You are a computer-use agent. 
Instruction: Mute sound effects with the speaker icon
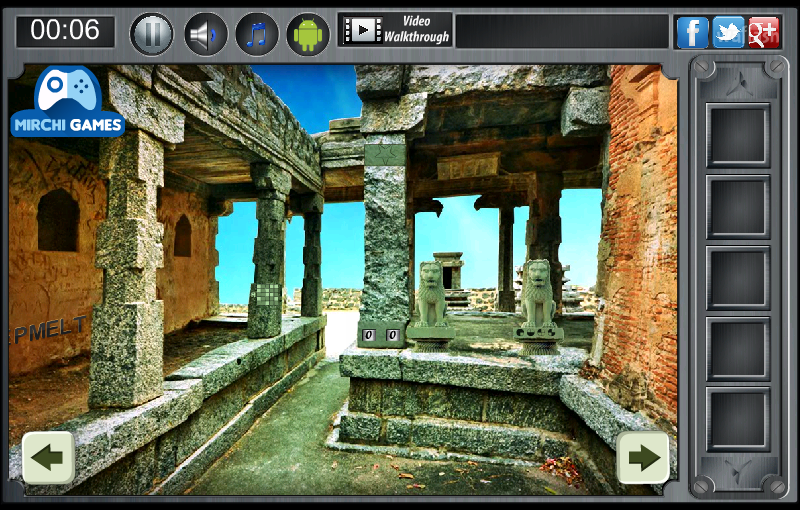(205, 34)
